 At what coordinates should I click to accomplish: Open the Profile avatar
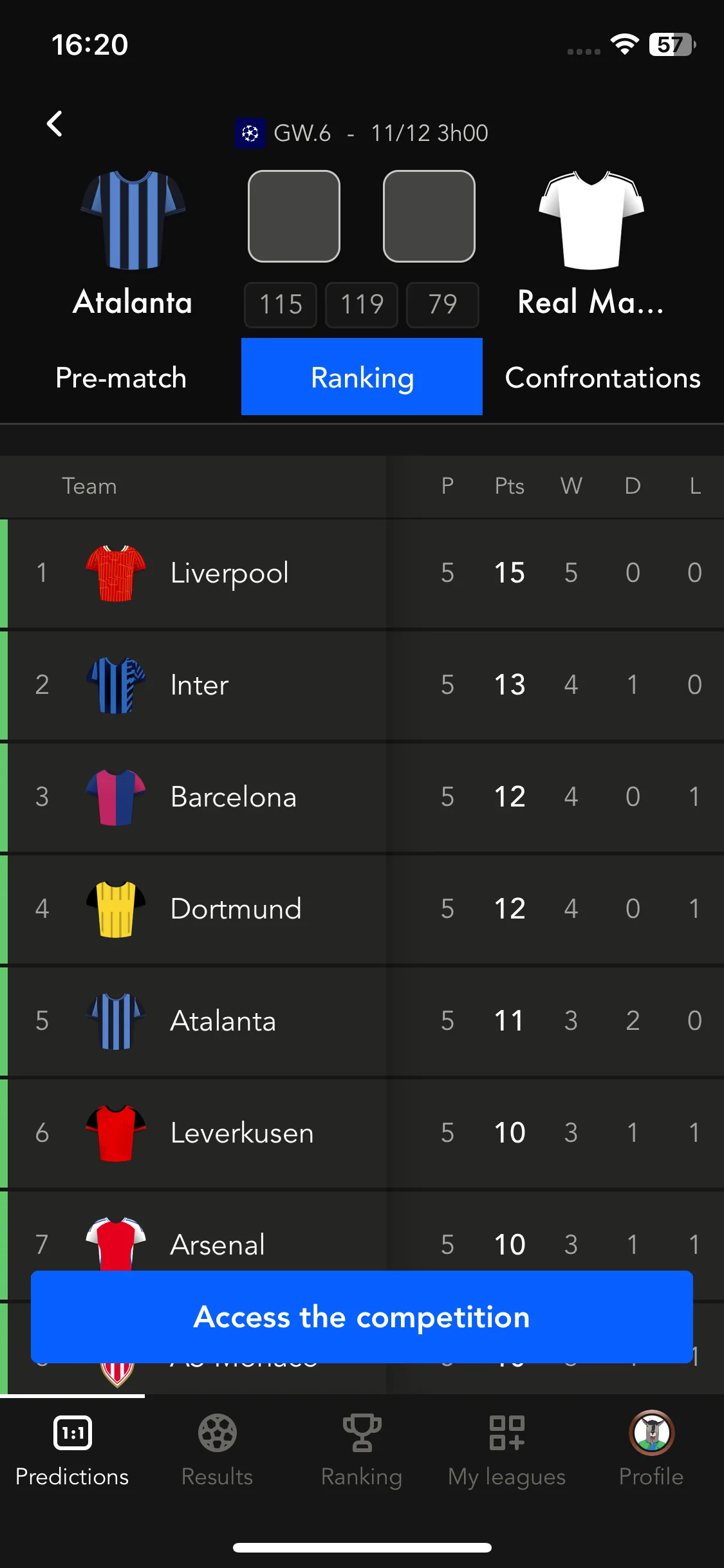point(651,1433)
